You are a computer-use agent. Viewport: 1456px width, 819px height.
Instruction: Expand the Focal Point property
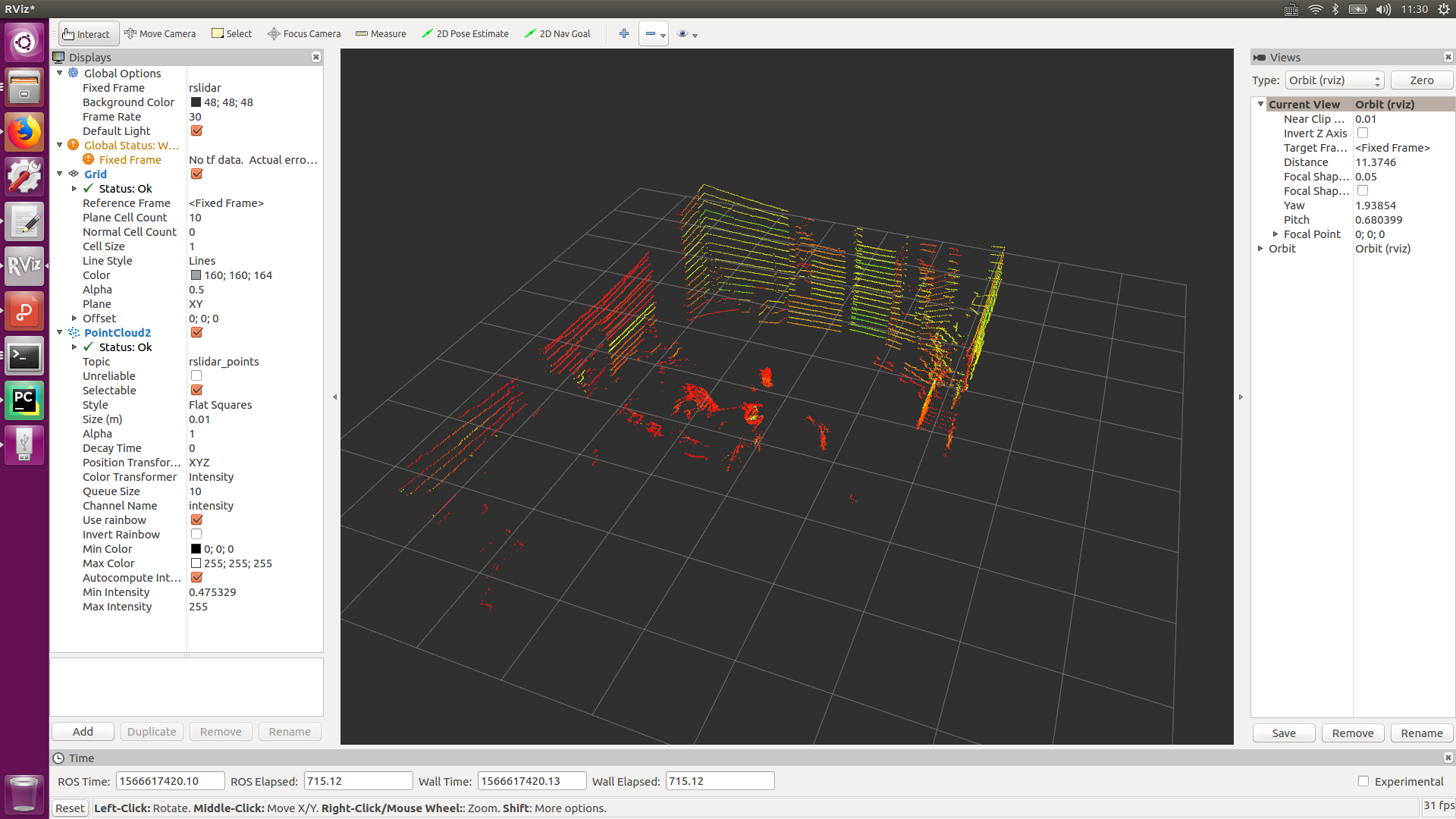click(1276, 234)
